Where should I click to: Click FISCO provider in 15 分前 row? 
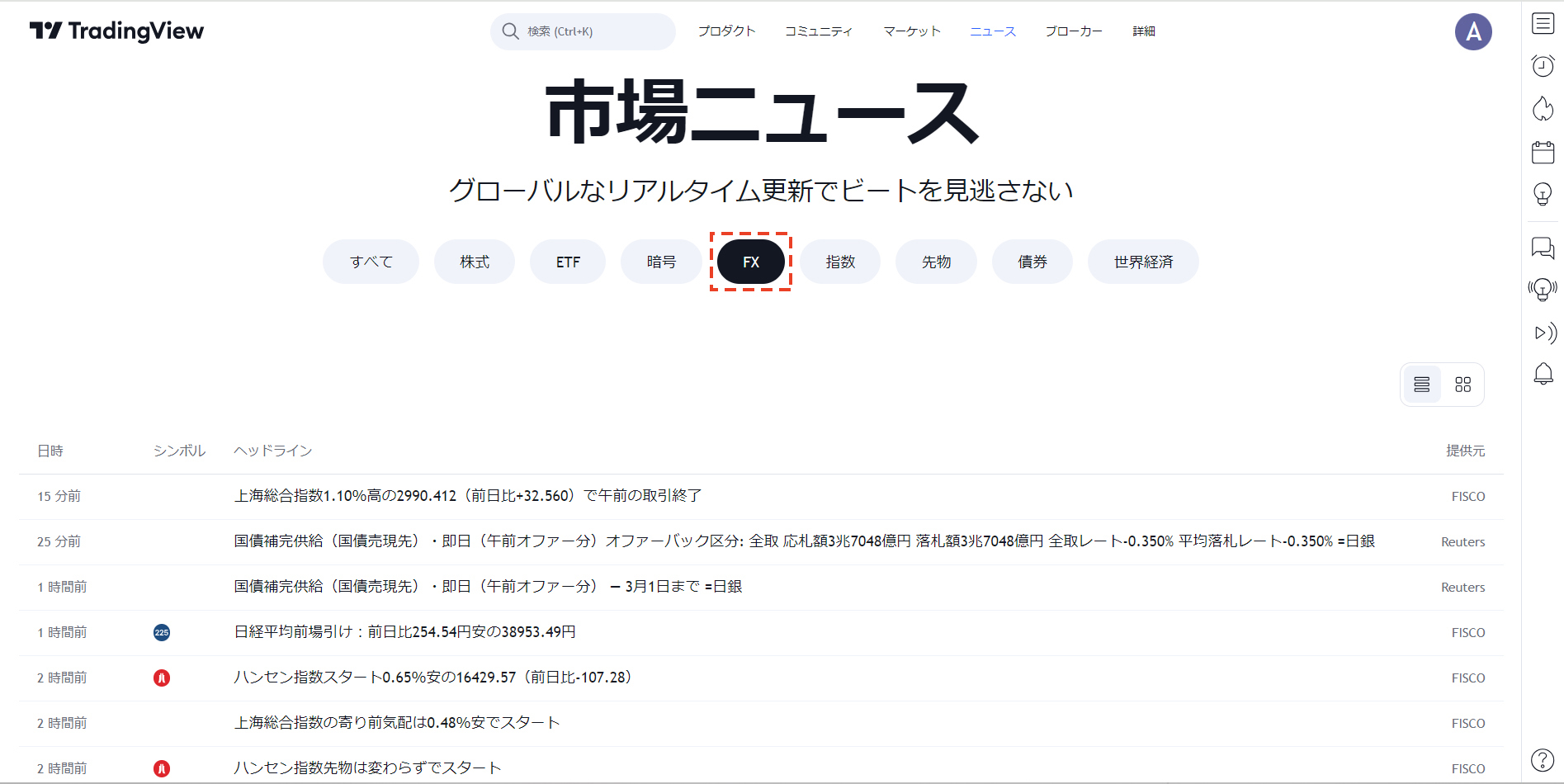[x=1468, y=497]
